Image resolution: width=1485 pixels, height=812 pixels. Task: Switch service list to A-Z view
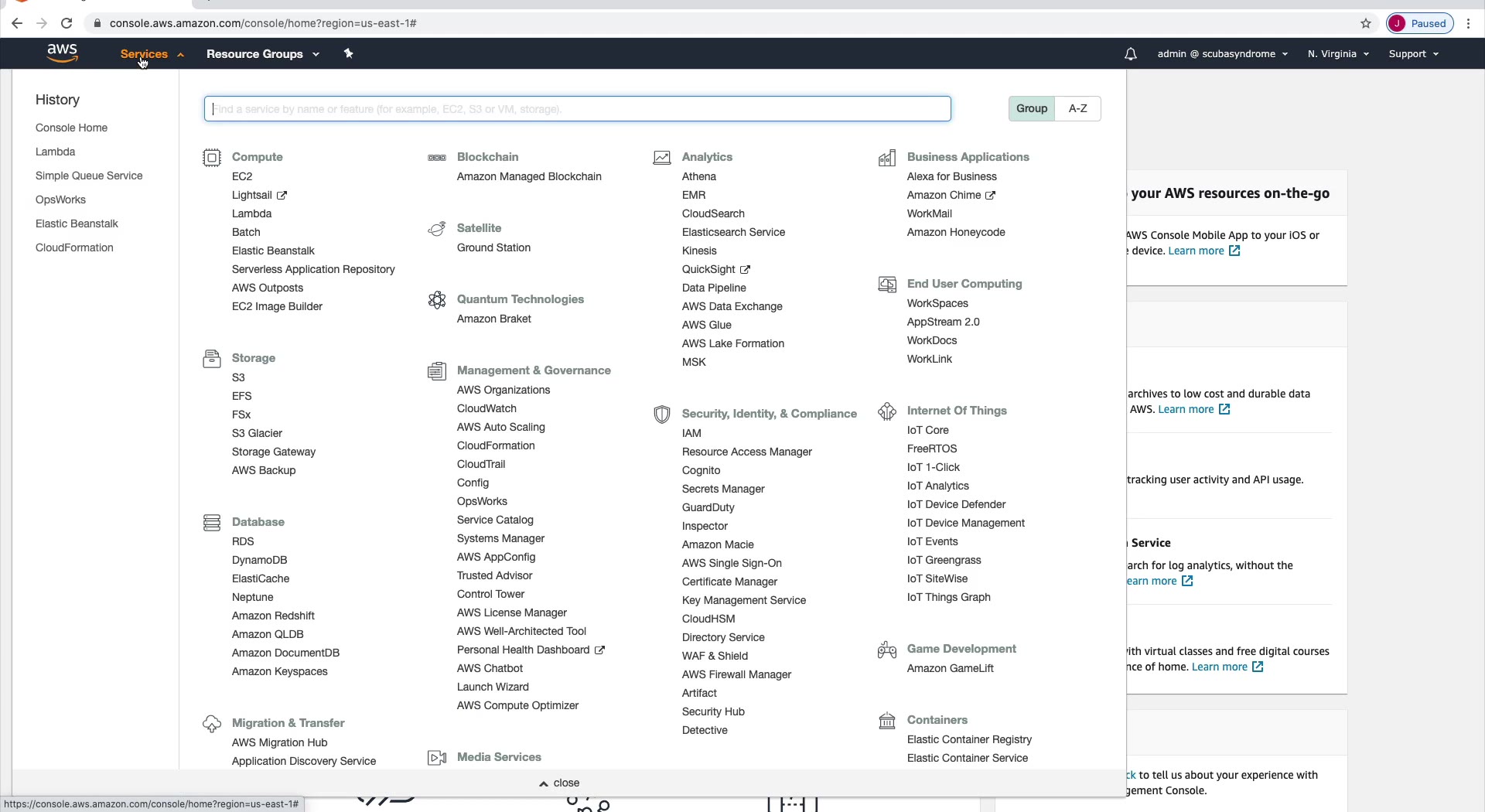(x=1078, y=108)
